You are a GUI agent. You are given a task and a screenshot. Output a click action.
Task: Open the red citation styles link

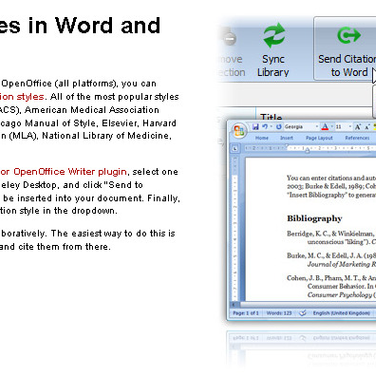point(22,97)
